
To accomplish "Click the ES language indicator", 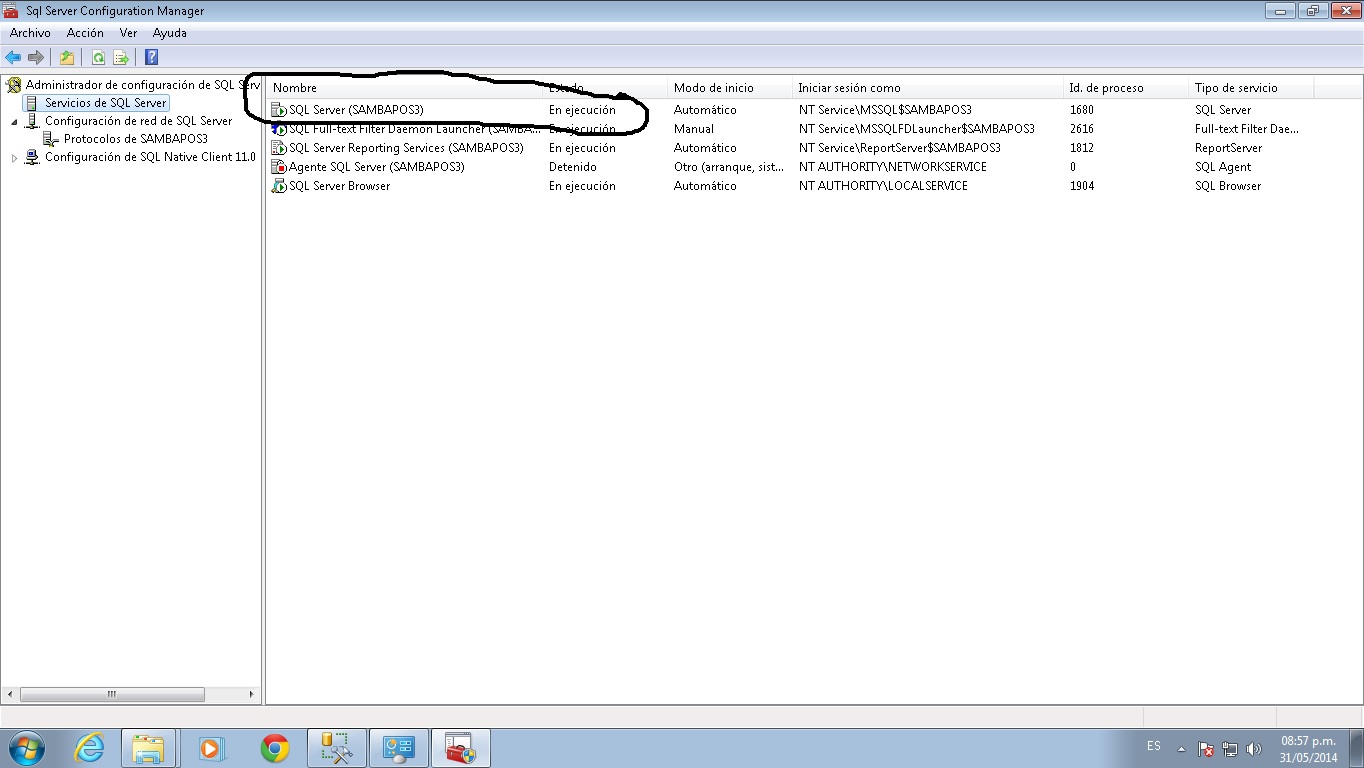I will tap(1154, 747).
